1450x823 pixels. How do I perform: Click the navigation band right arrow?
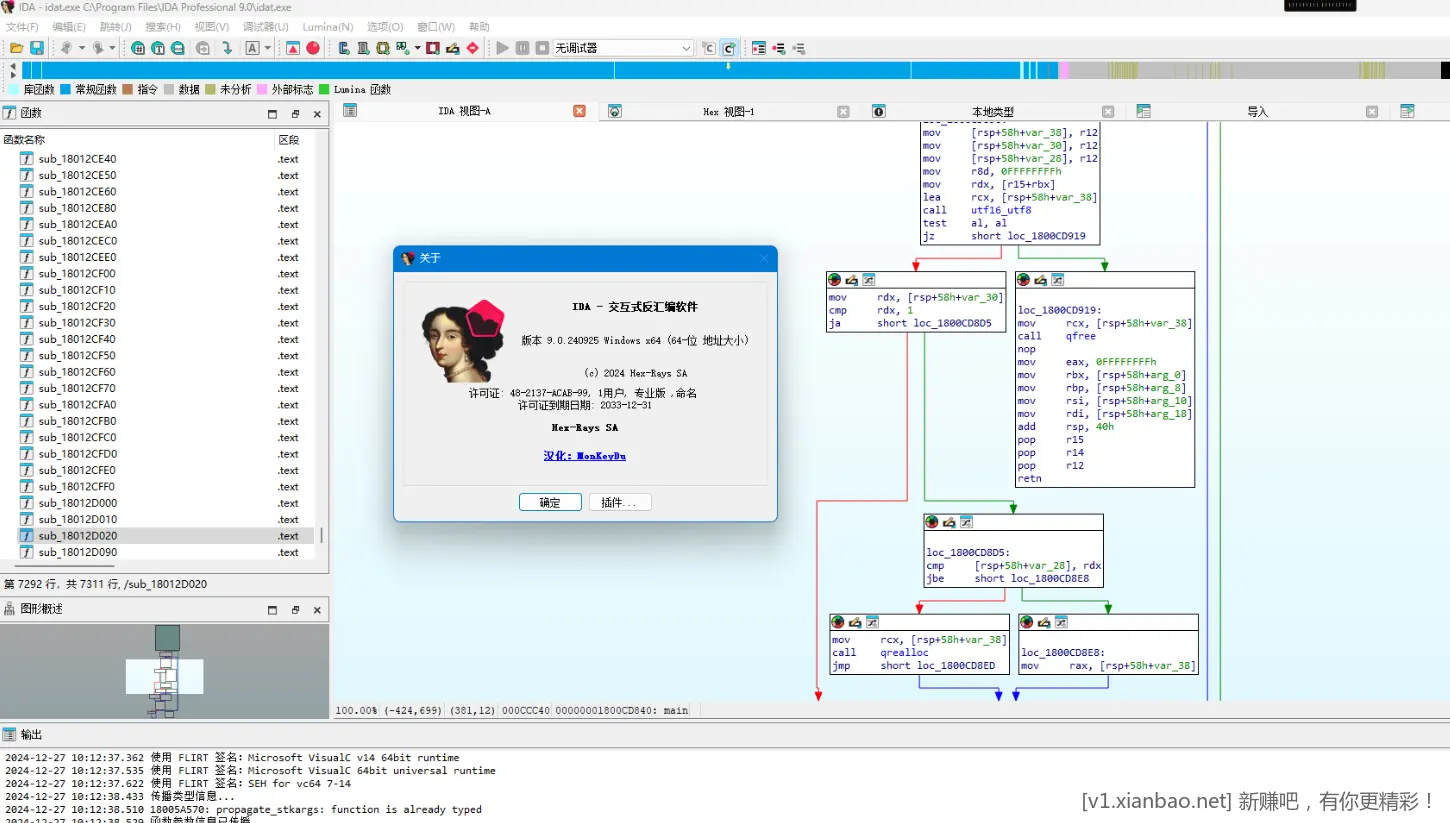coord(13,75)
